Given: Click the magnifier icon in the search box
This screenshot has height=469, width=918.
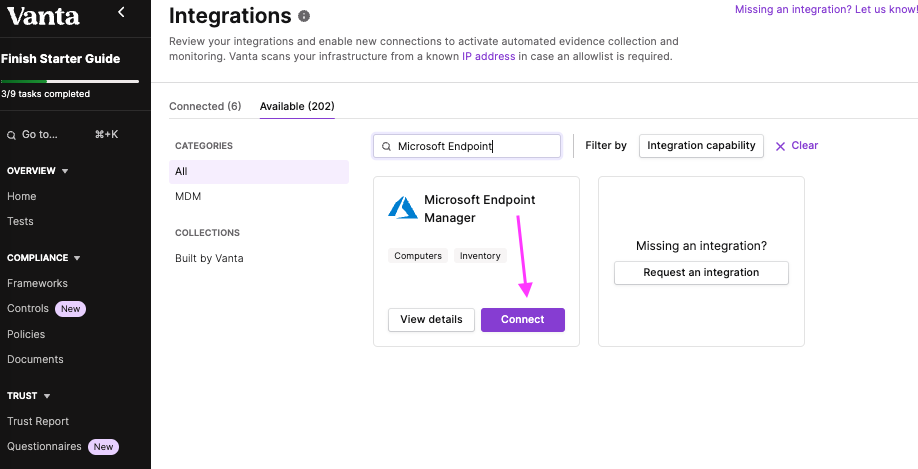Looking at the screenshot, I should (x=386, y=146).
